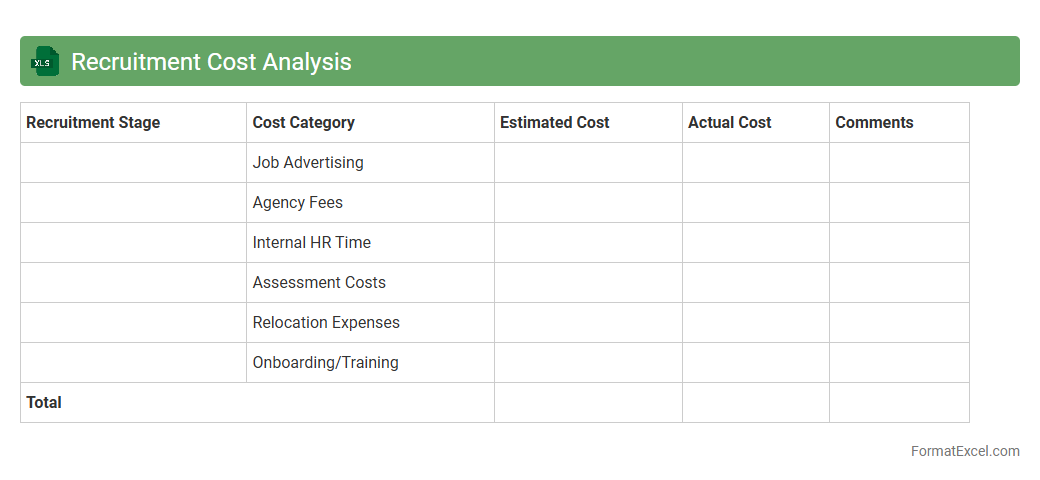
Task: Click Actual Cost field for Agency Fees
Action: click(x=755, y=202)
